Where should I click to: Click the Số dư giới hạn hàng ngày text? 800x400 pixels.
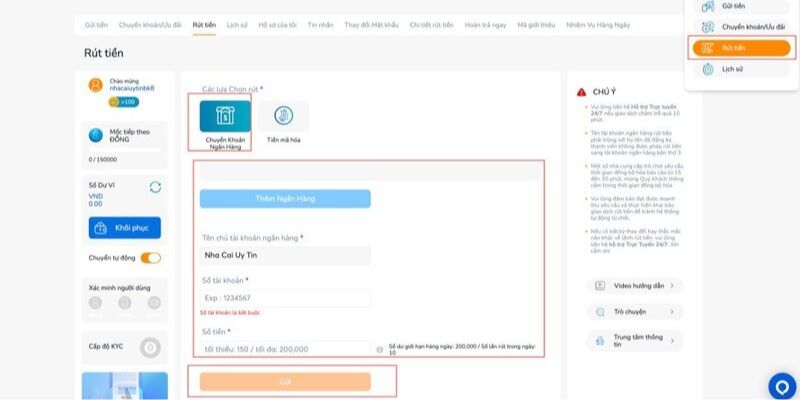tap(462, 349)
